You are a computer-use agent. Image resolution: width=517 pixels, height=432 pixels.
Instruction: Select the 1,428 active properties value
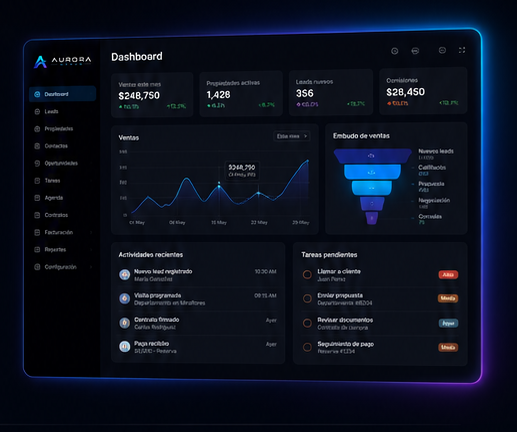218,95
